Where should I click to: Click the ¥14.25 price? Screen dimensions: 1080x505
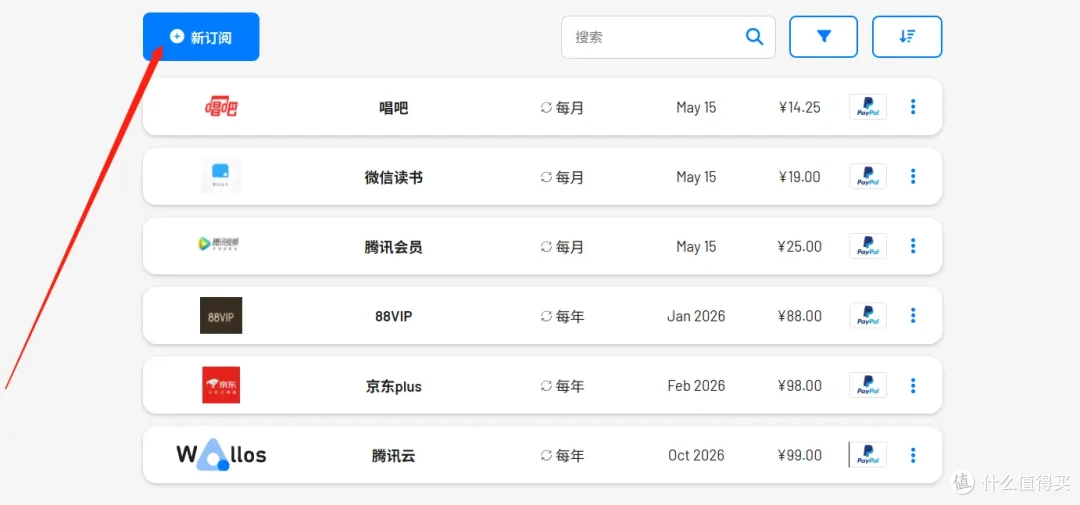tap(800, 107)
